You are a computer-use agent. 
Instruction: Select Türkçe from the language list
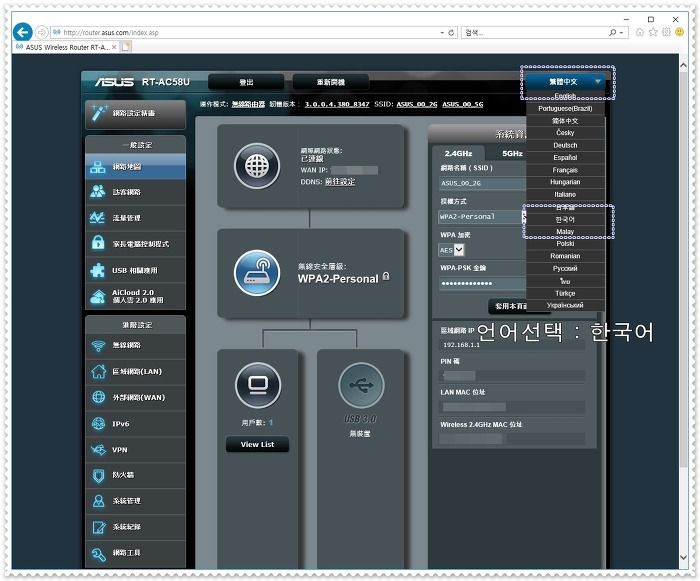click(565, 293)
